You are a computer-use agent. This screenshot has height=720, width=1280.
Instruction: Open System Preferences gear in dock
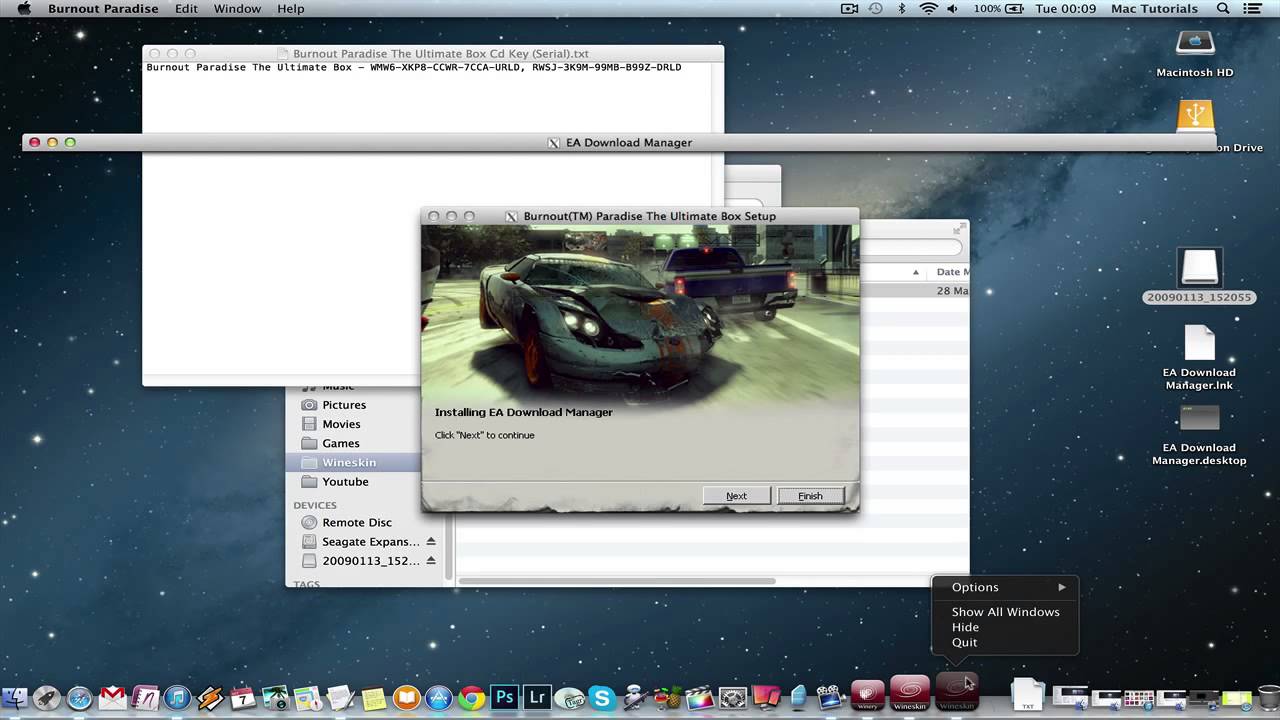pos(733,697)
